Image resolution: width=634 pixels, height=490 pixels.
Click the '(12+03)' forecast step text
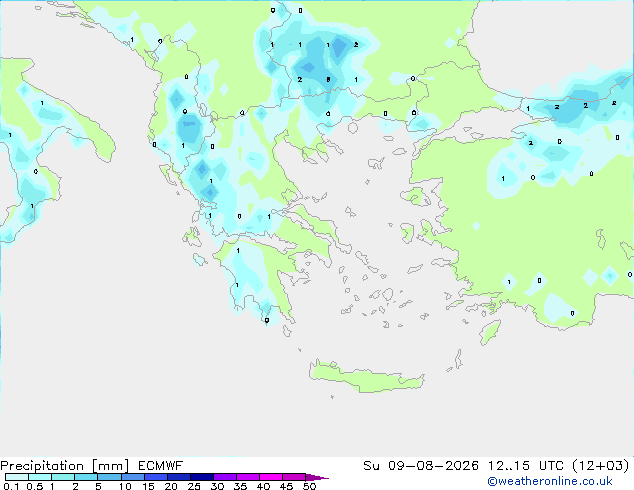pyautogui.click(x=601, y=466)
